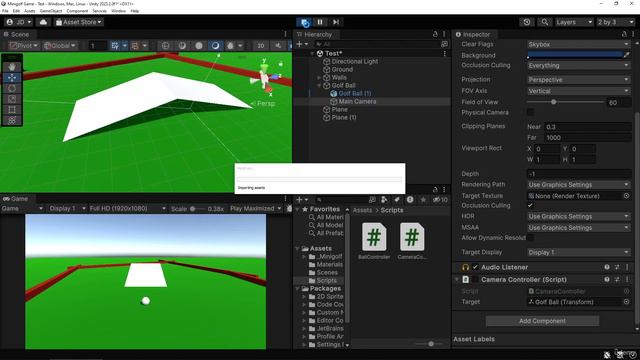640x360 pixels.
Task: Select the Move tool in Scene toolbar
Action: point(12,77)
